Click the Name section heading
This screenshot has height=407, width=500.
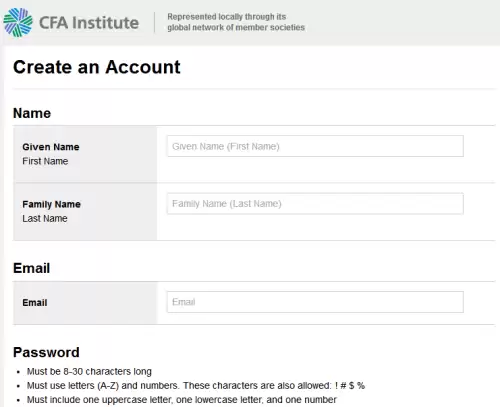[x=32, y=113]
